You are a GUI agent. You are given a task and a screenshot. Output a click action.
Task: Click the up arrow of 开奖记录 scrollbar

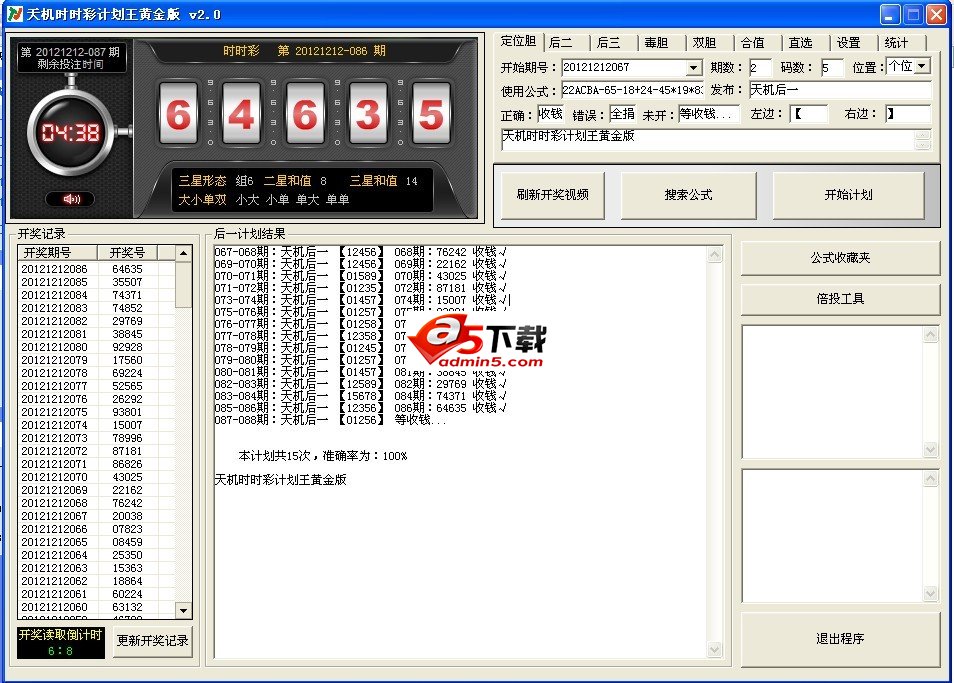[x=183, y=252]
